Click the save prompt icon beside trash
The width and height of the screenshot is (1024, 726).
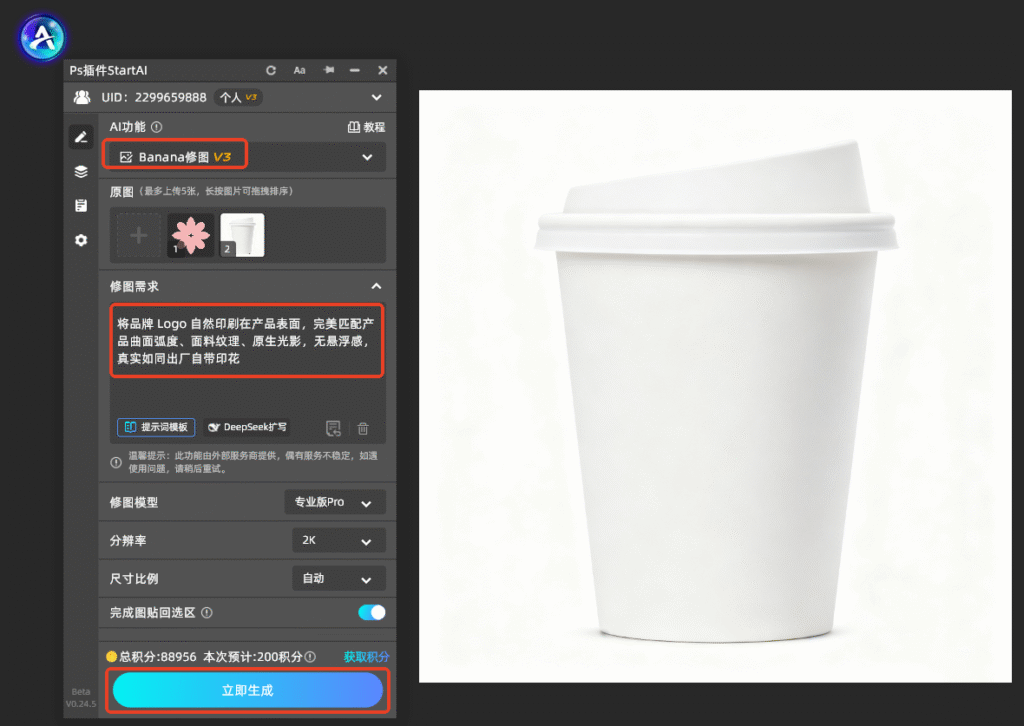pos(333,428)
